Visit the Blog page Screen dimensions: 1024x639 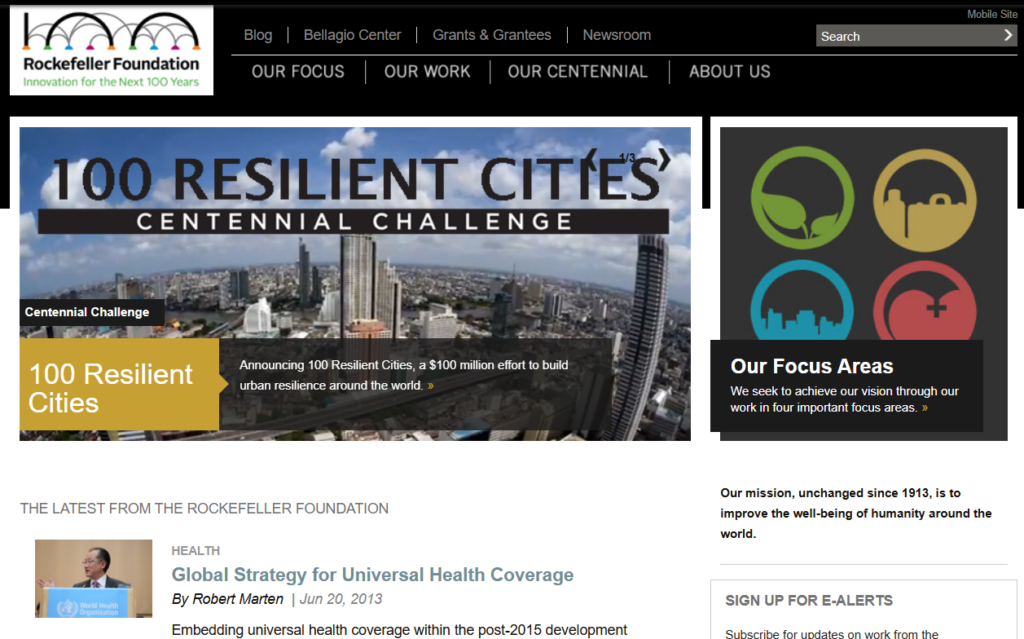pos(258,35)
